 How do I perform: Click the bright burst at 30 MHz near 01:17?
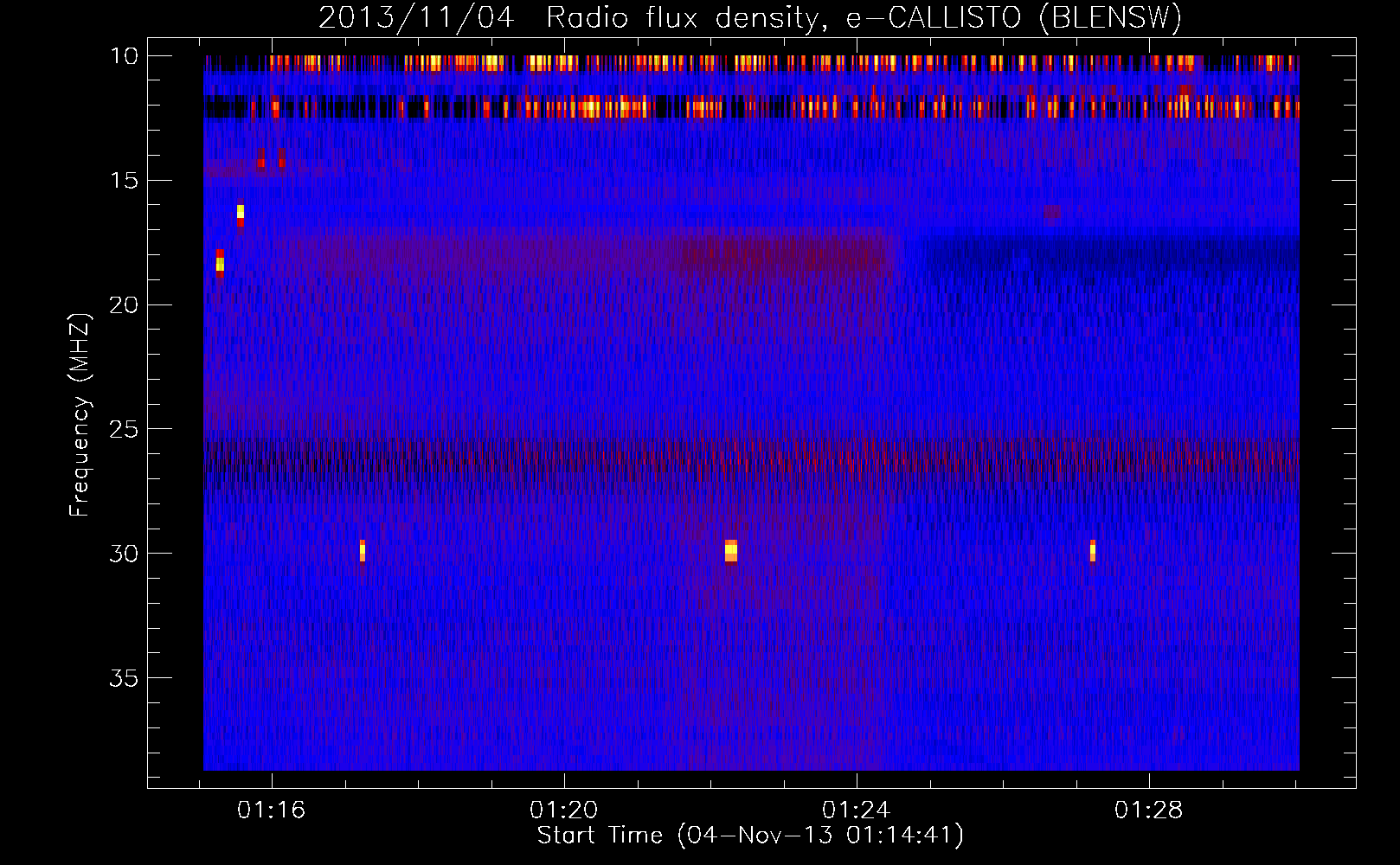coord(363,551)
